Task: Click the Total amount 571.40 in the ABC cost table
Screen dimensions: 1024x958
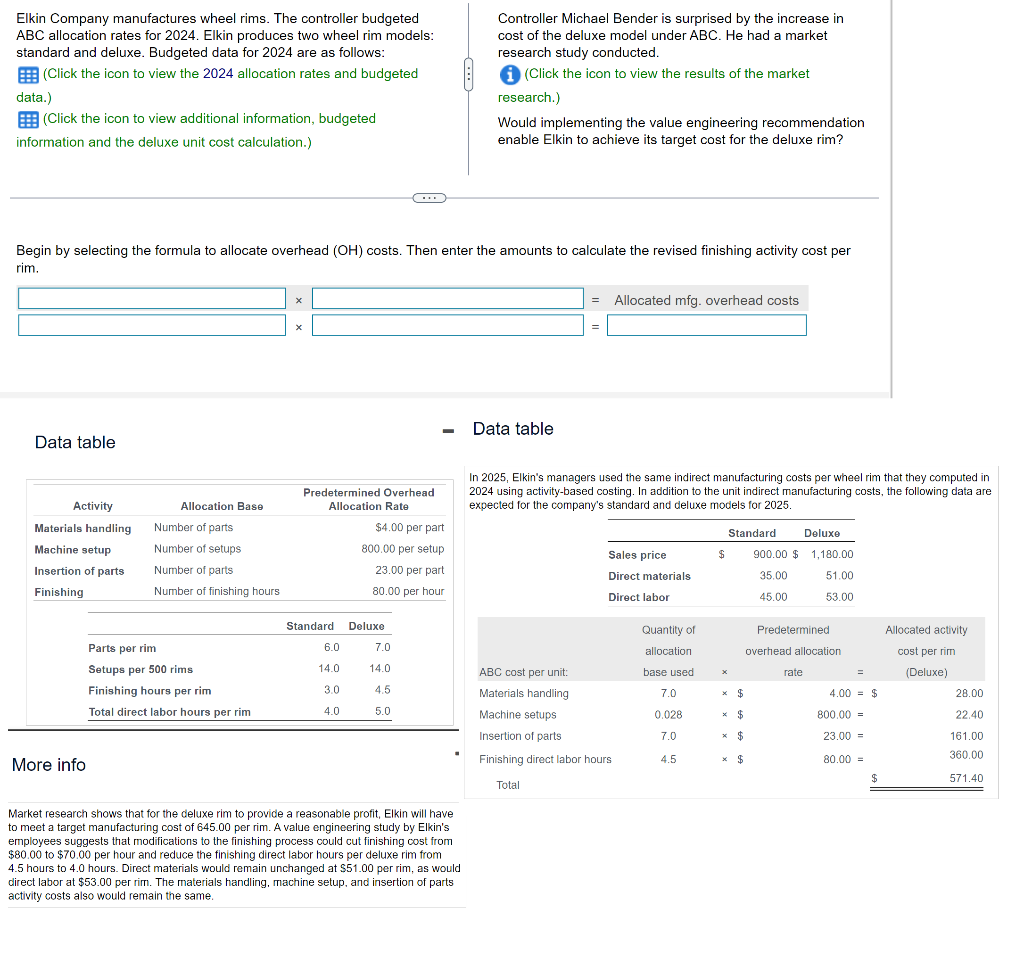Action: click(966, 777)
